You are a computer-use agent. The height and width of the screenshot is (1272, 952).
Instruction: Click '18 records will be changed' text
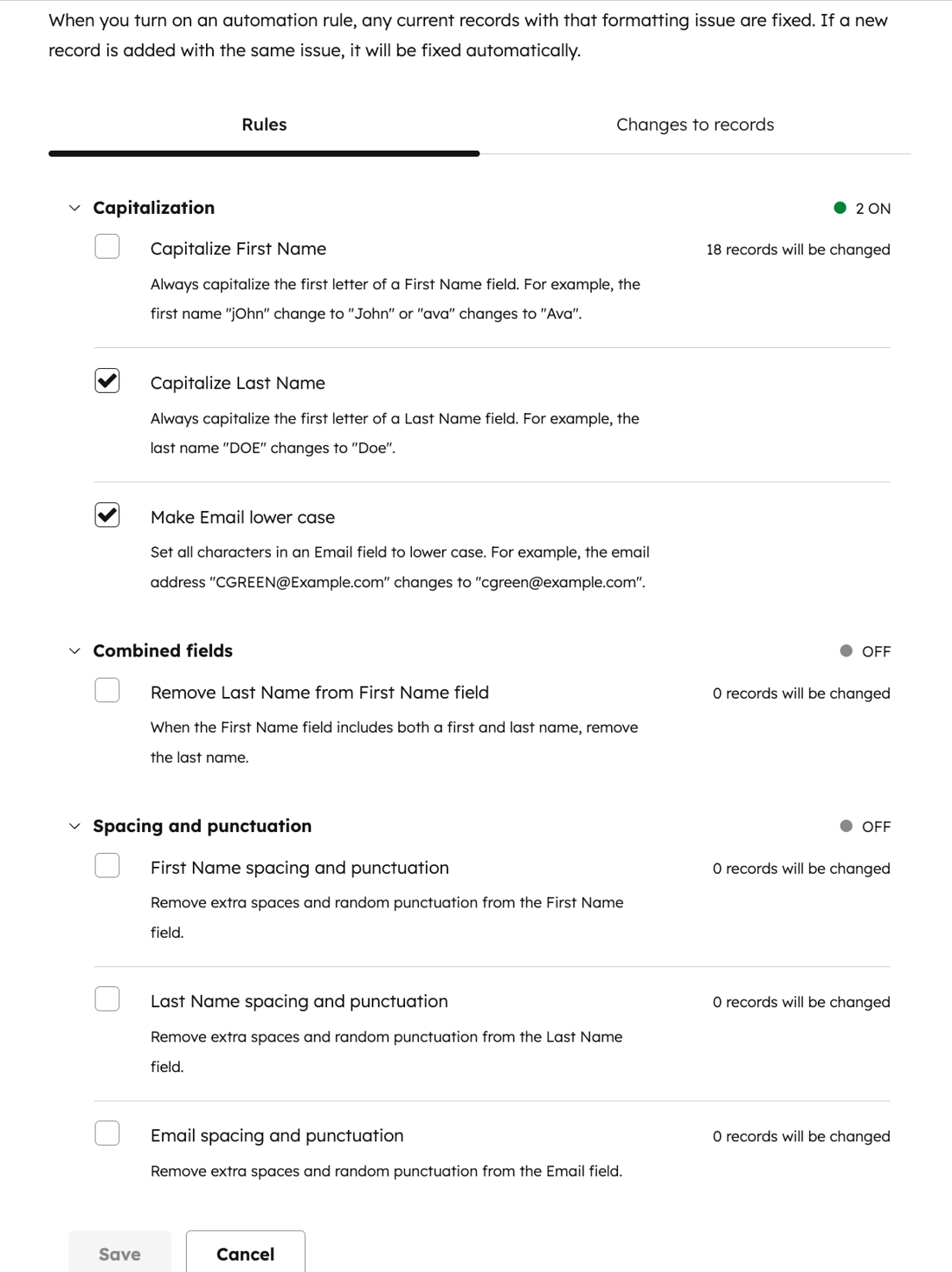(798, 249)
